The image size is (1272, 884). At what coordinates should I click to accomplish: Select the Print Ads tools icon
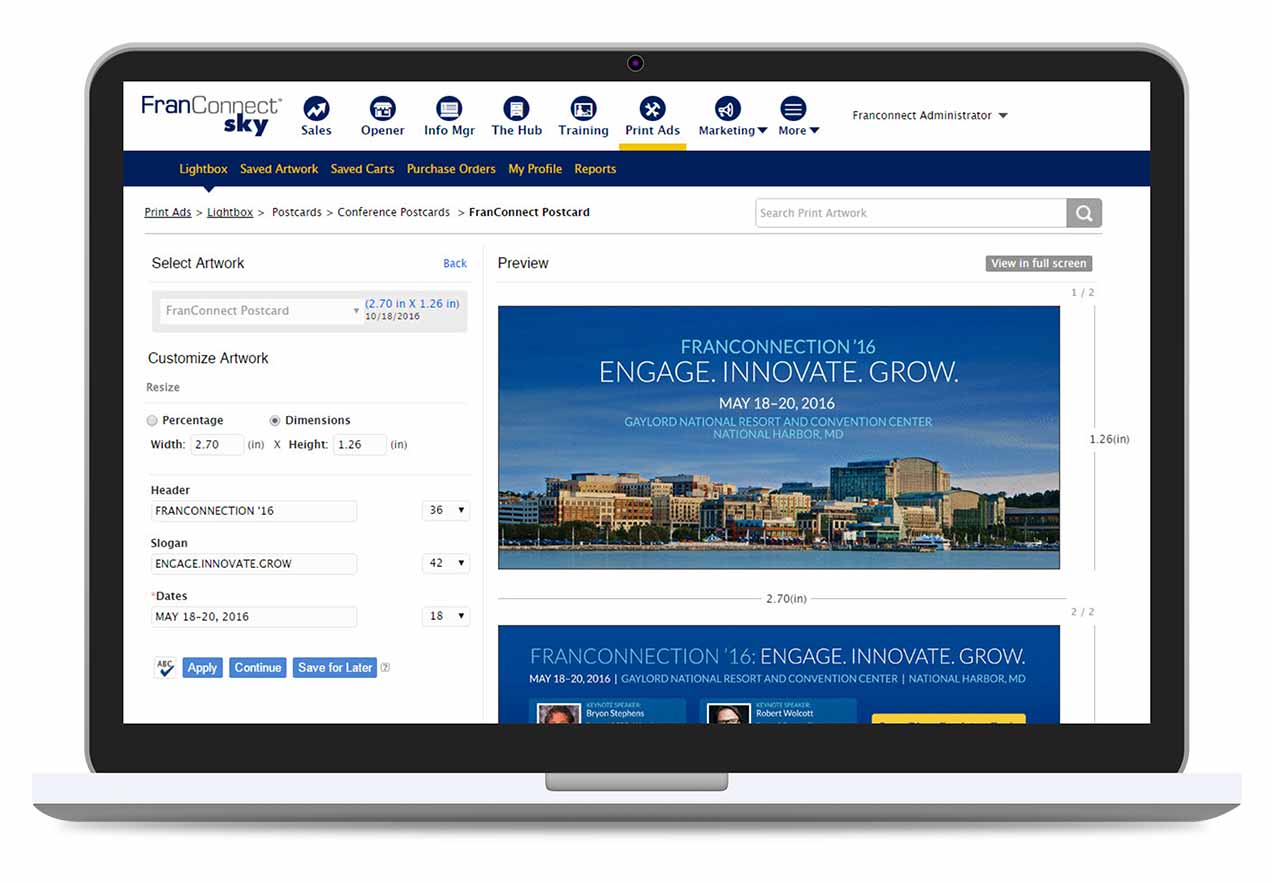[652, 108]
